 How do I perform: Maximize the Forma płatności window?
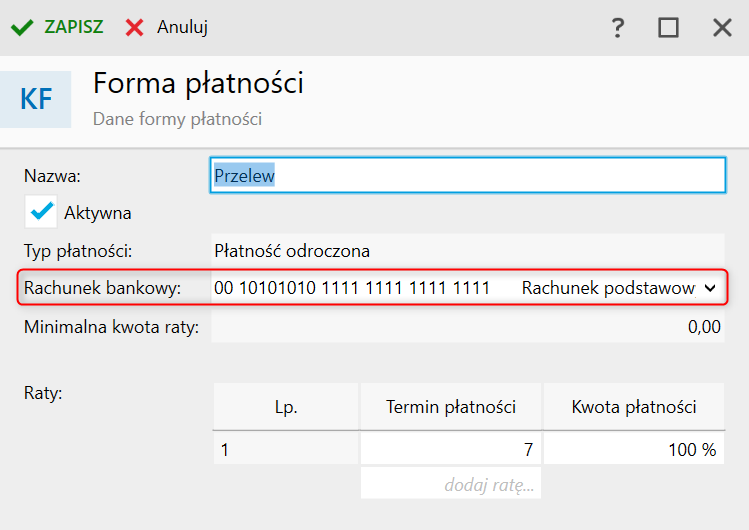[x=668, y=27]
